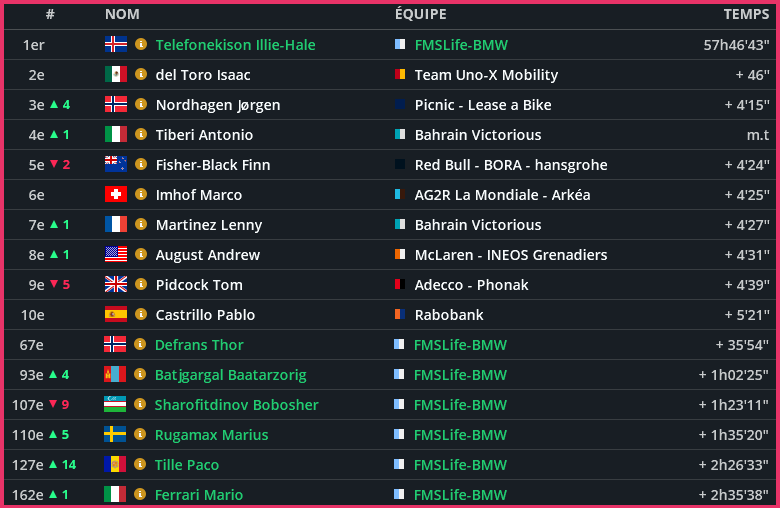Click info icon next to del Toro Isaac
This screenshot has height=508, width=780.
click(x=141, y=75)
